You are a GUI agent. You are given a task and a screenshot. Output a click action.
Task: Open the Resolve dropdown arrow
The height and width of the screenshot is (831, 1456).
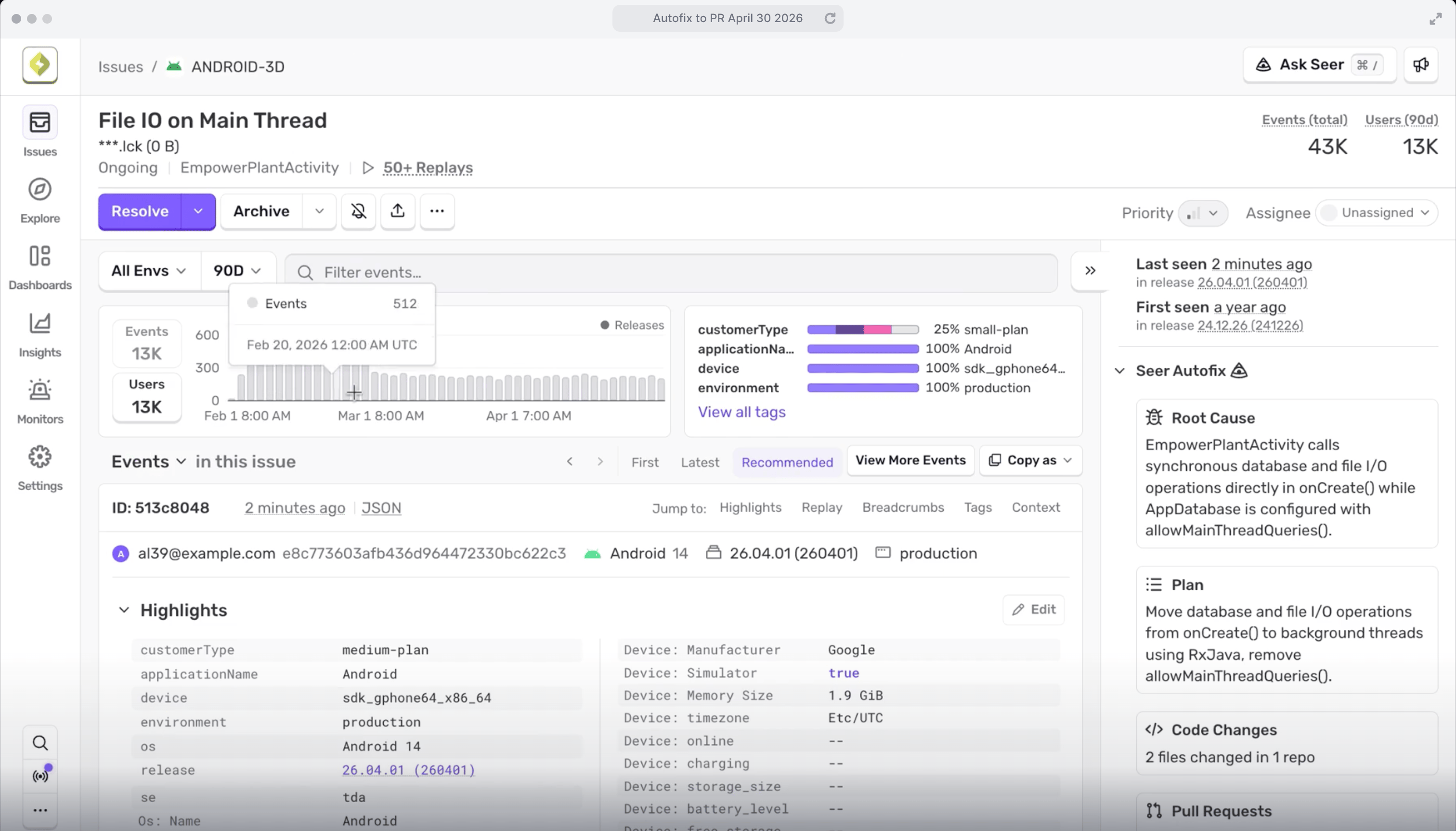point(198,211)
